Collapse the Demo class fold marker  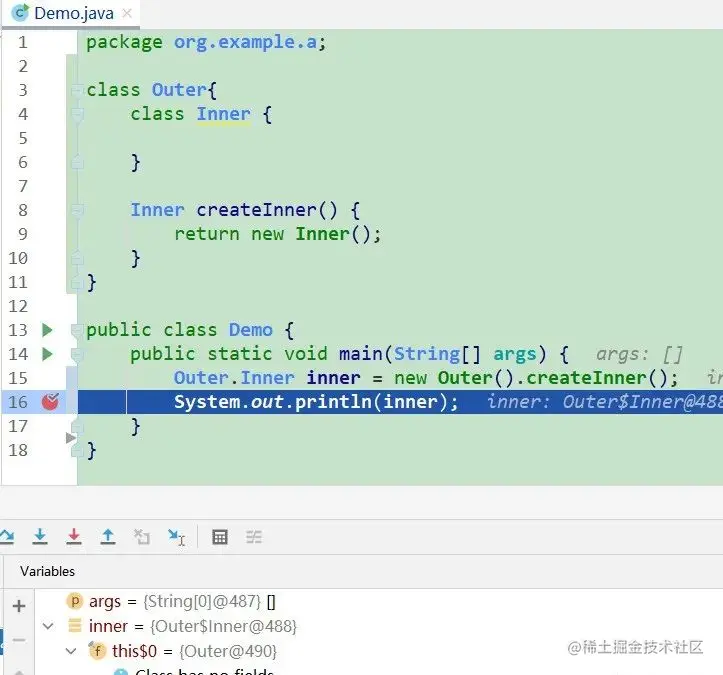click(x=77, y=330)
